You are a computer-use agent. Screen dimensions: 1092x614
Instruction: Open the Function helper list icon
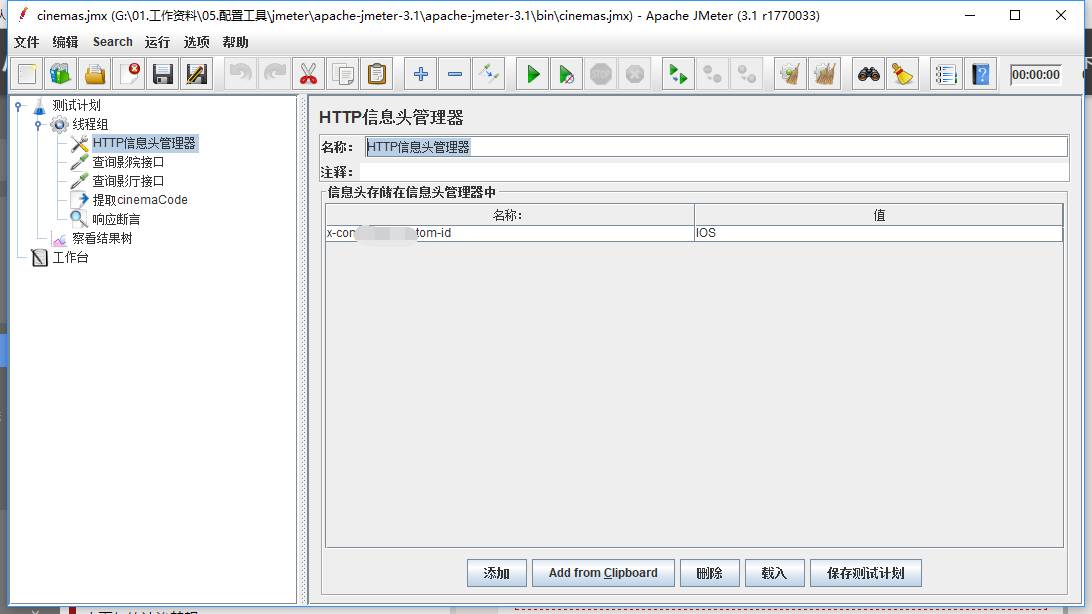click(946, 74)
